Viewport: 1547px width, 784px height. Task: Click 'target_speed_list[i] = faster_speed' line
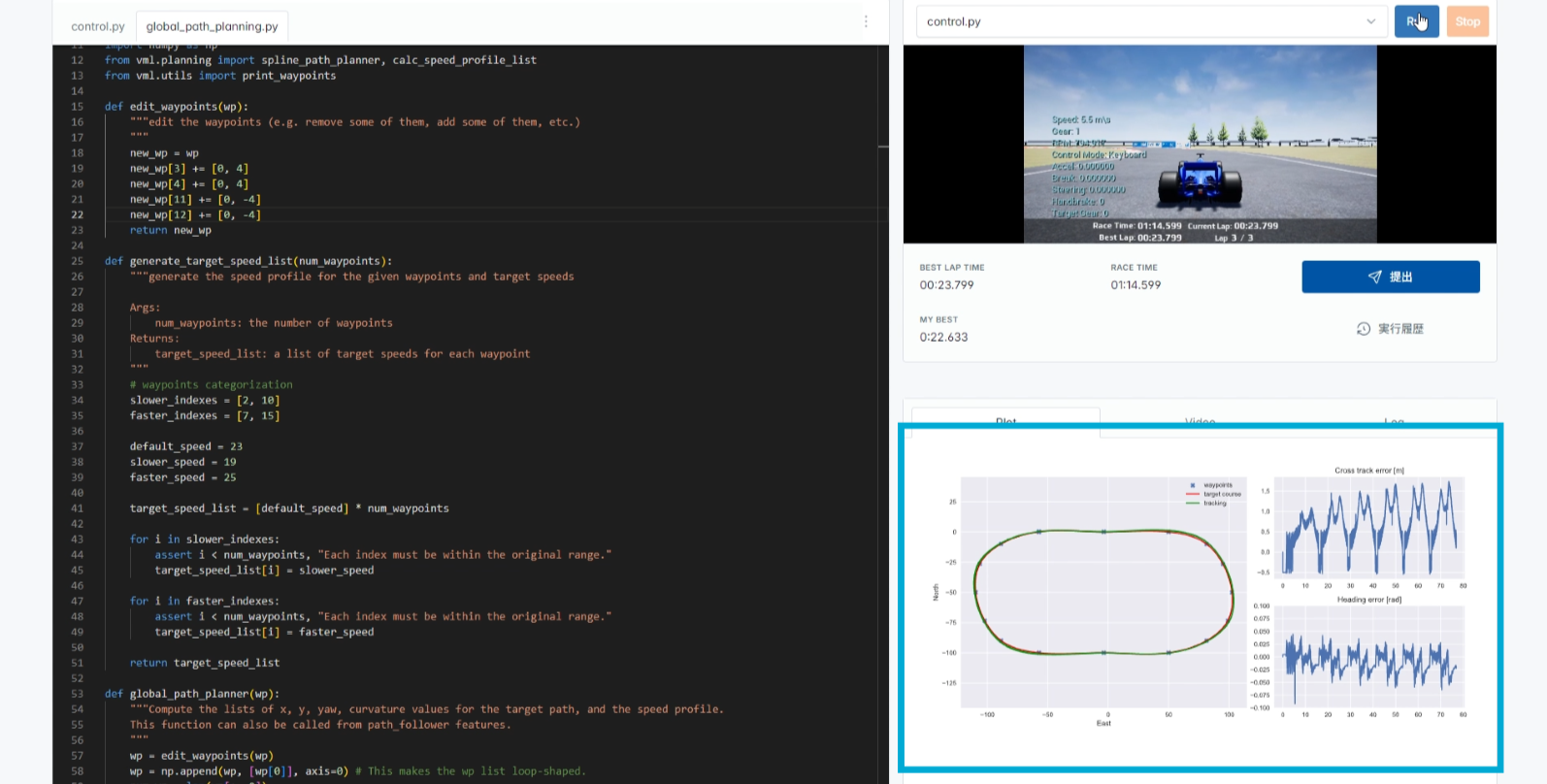(x=264, y=632)
